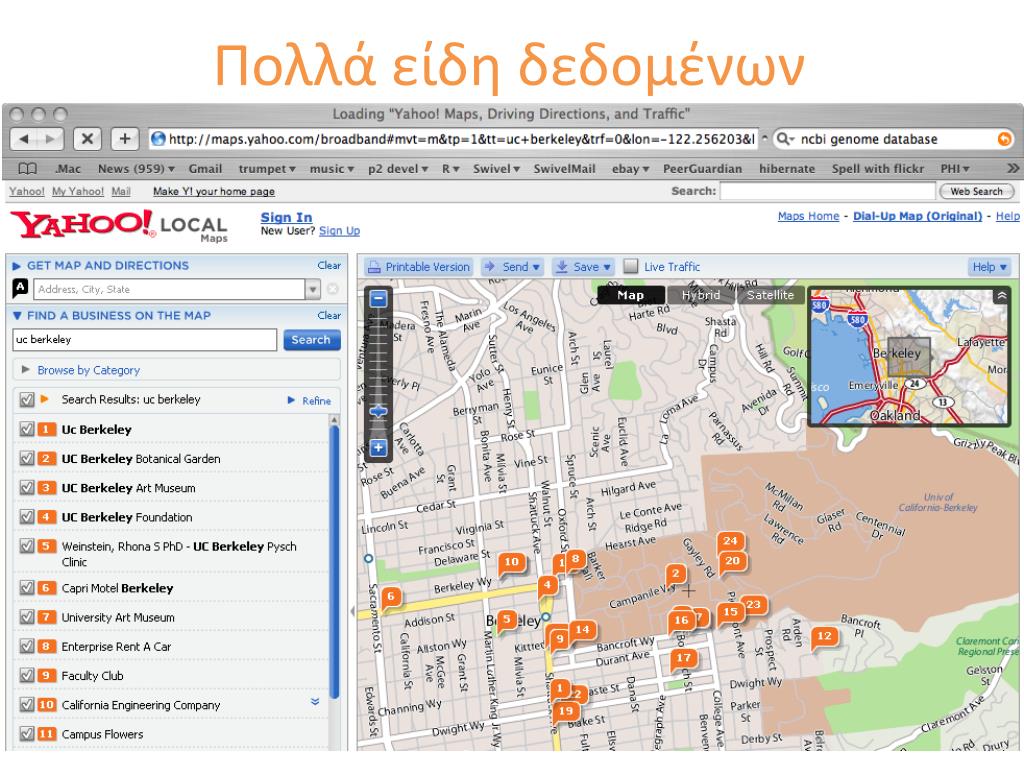
Task: Click the browser back arrow button
Action: [x=24, y=138]
